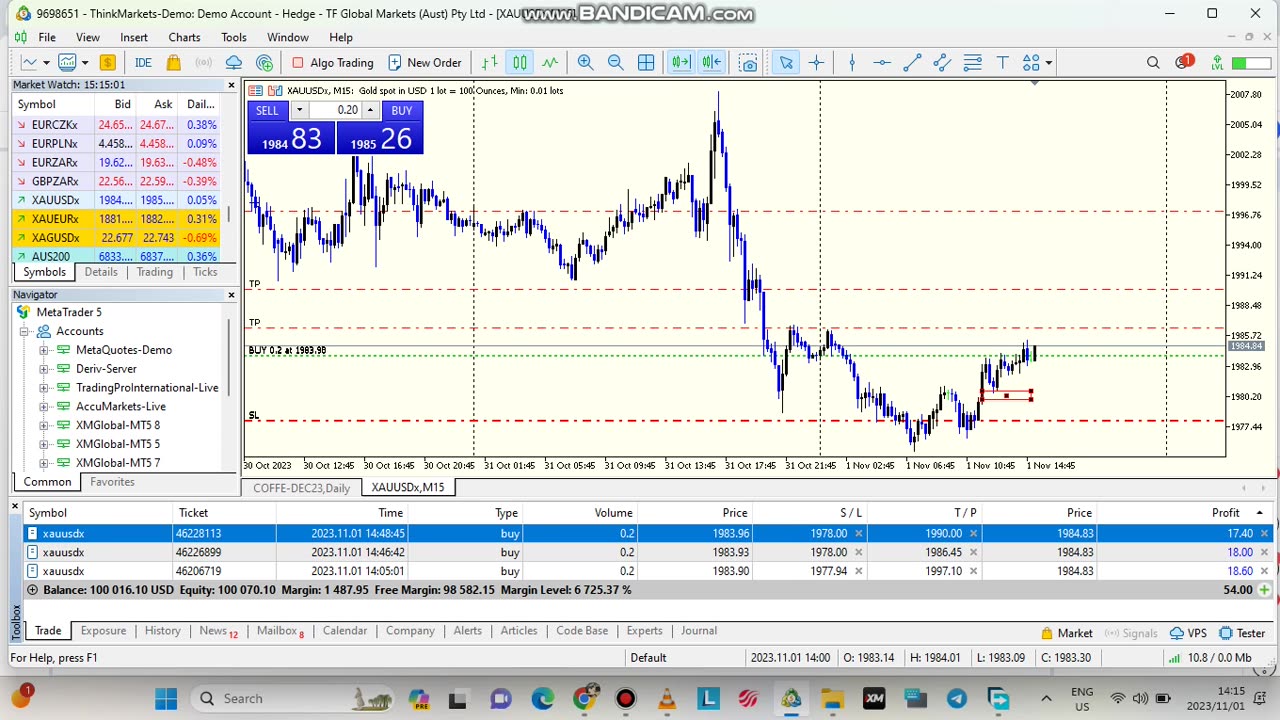Open Market link in Toolbox bar
The image size is (1280, 720).
(1067, 633)
